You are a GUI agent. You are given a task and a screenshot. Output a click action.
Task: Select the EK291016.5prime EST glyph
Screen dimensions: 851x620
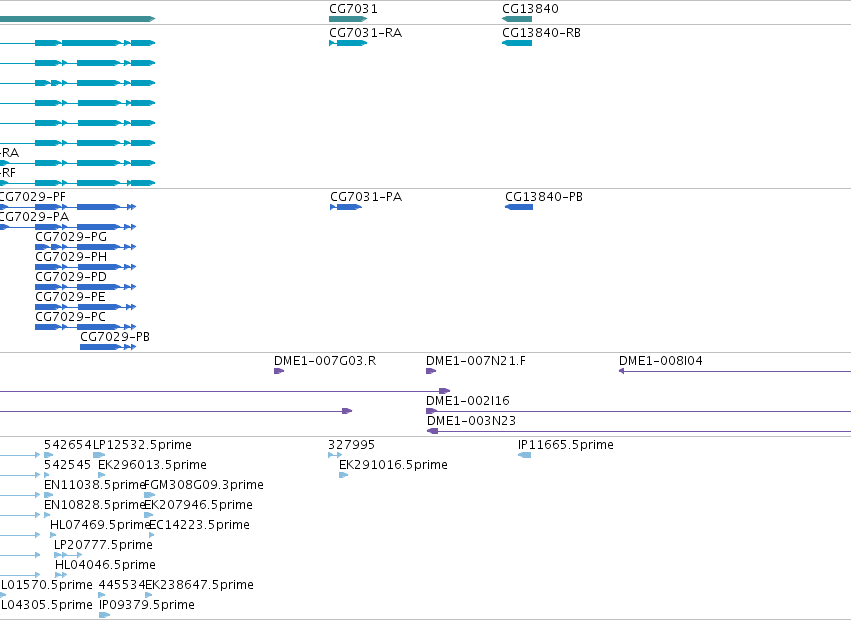coord(344,475)
